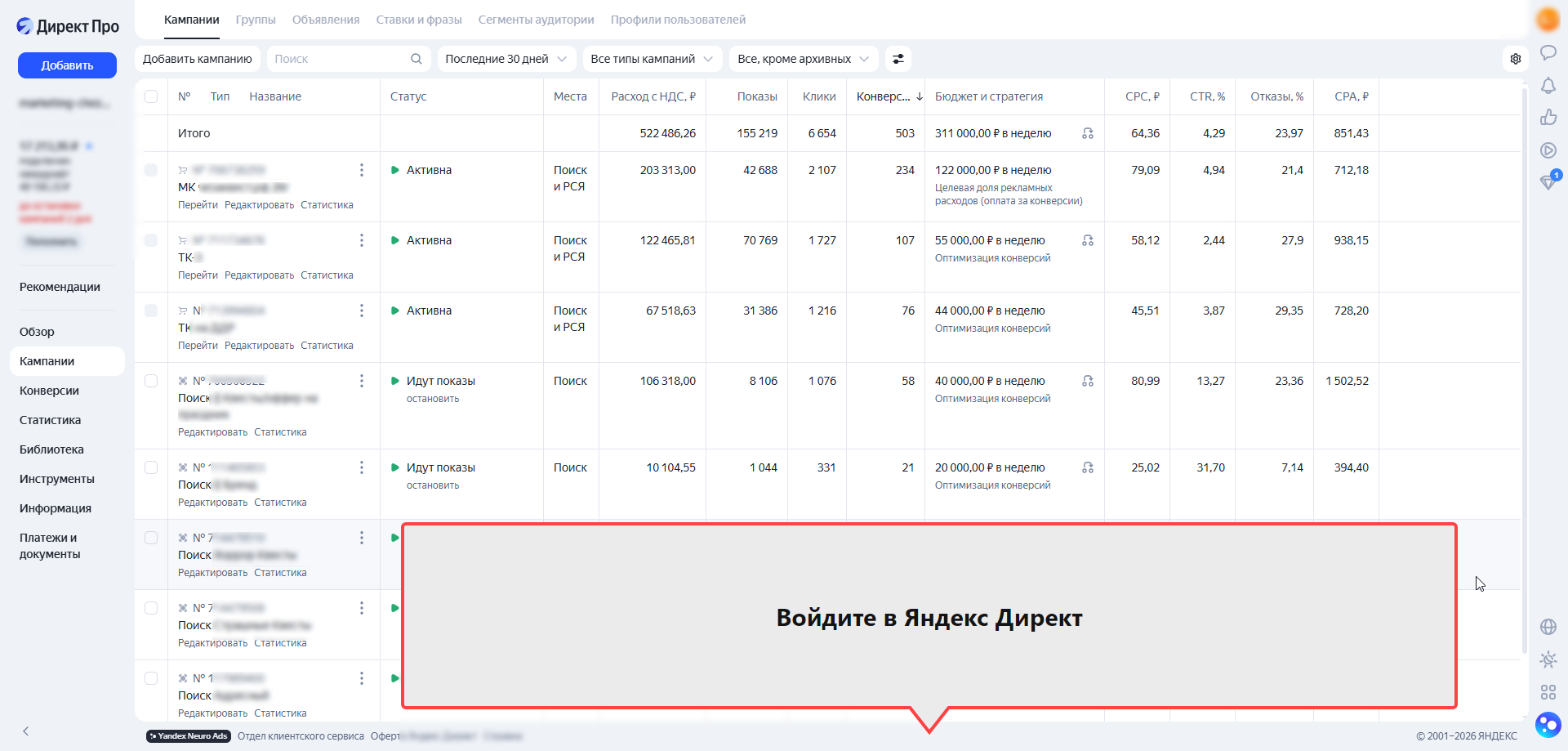Click the Добавить кампанию button
Image resolution: width=1568 pixels, height=751 pixels.
(198, 59)
